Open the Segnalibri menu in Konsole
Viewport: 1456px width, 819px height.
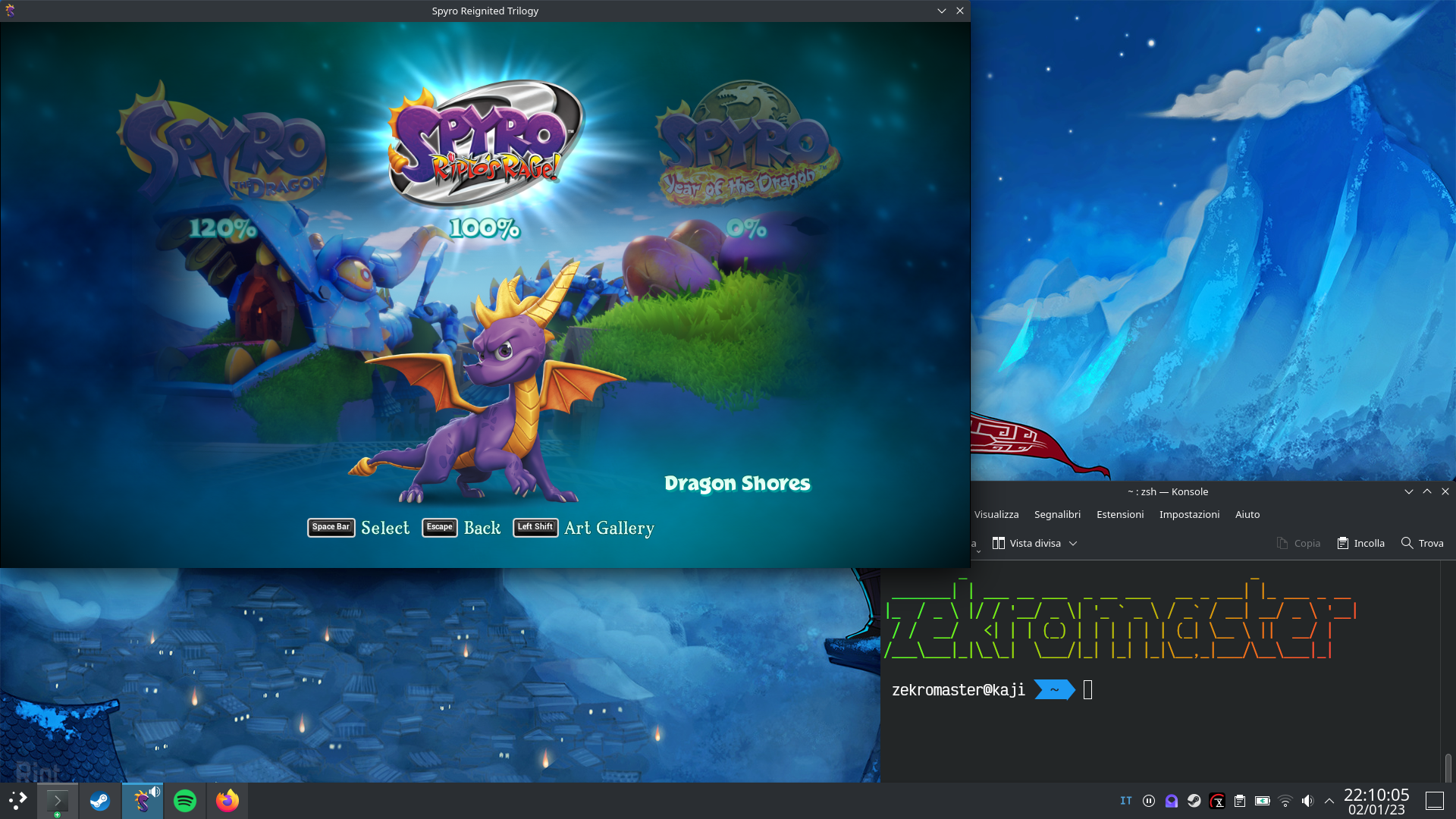click(1057, 515)
